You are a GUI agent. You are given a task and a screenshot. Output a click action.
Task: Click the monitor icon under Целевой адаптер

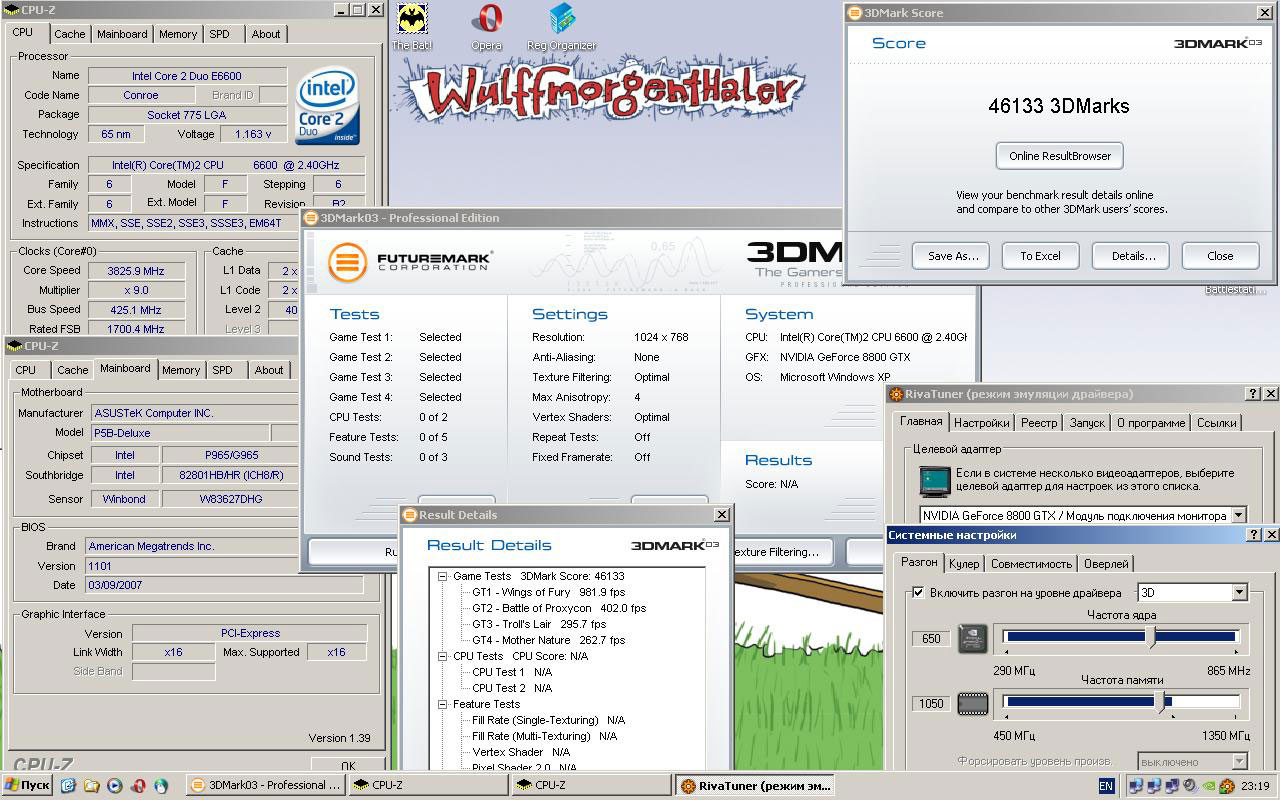click(x=934, y=481)
